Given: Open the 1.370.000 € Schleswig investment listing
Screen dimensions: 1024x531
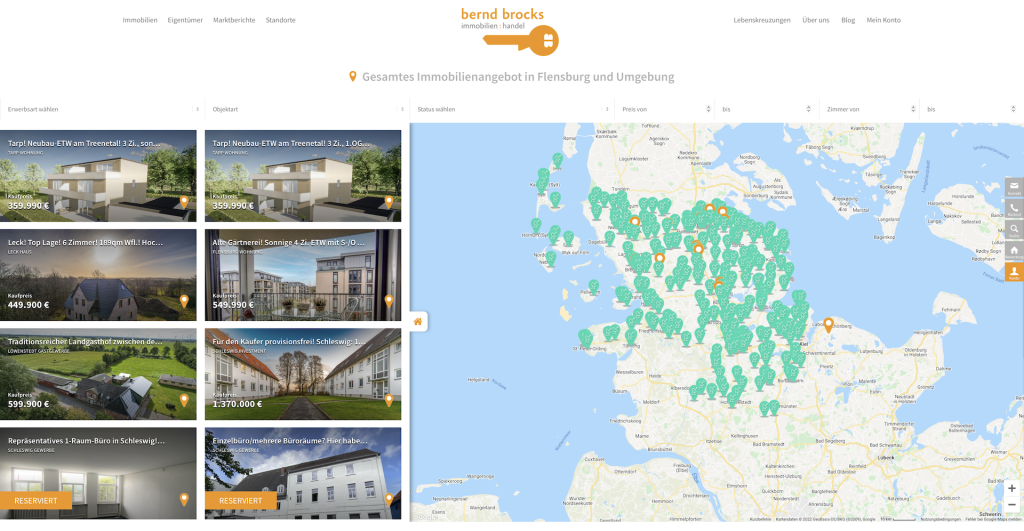Looking at the screenshot, I should (x=304, y=374).
